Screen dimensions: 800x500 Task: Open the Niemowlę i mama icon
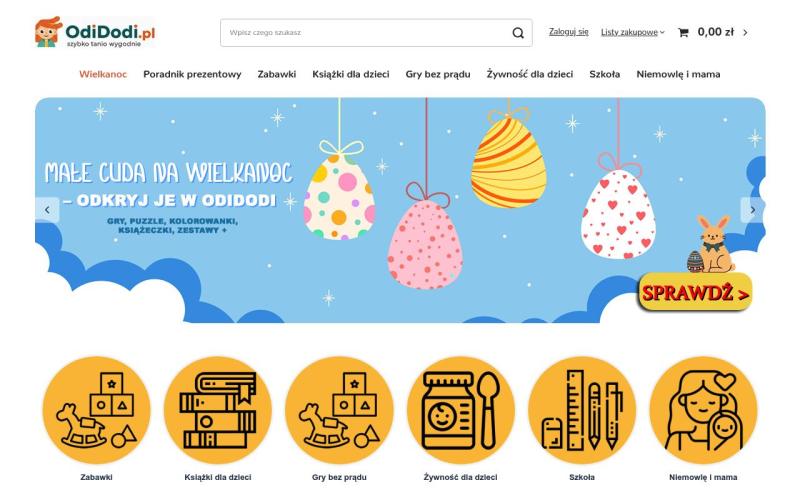704,410
